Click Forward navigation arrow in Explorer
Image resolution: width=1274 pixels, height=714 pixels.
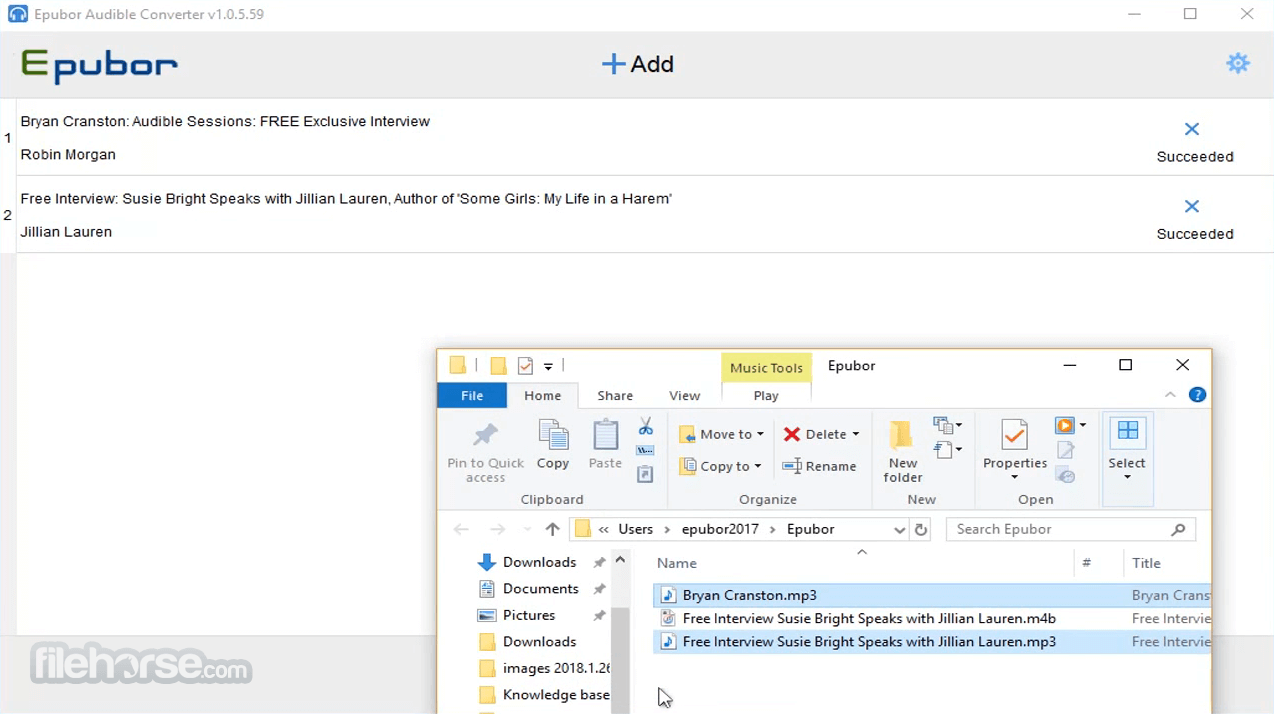pyautogui.click(x=497, y=529)
